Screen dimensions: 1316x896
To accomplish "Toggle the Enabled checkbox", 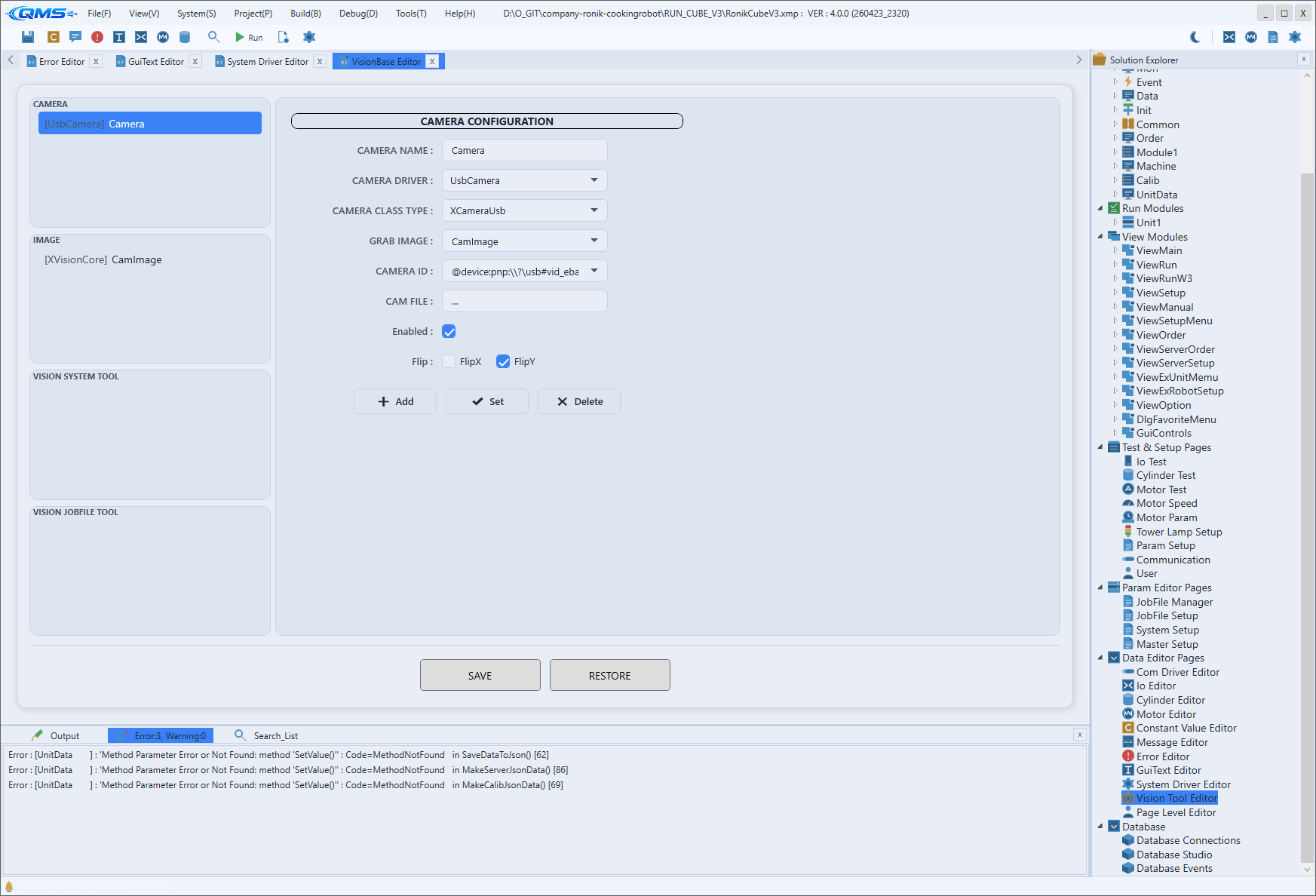I will coord(449,331).
